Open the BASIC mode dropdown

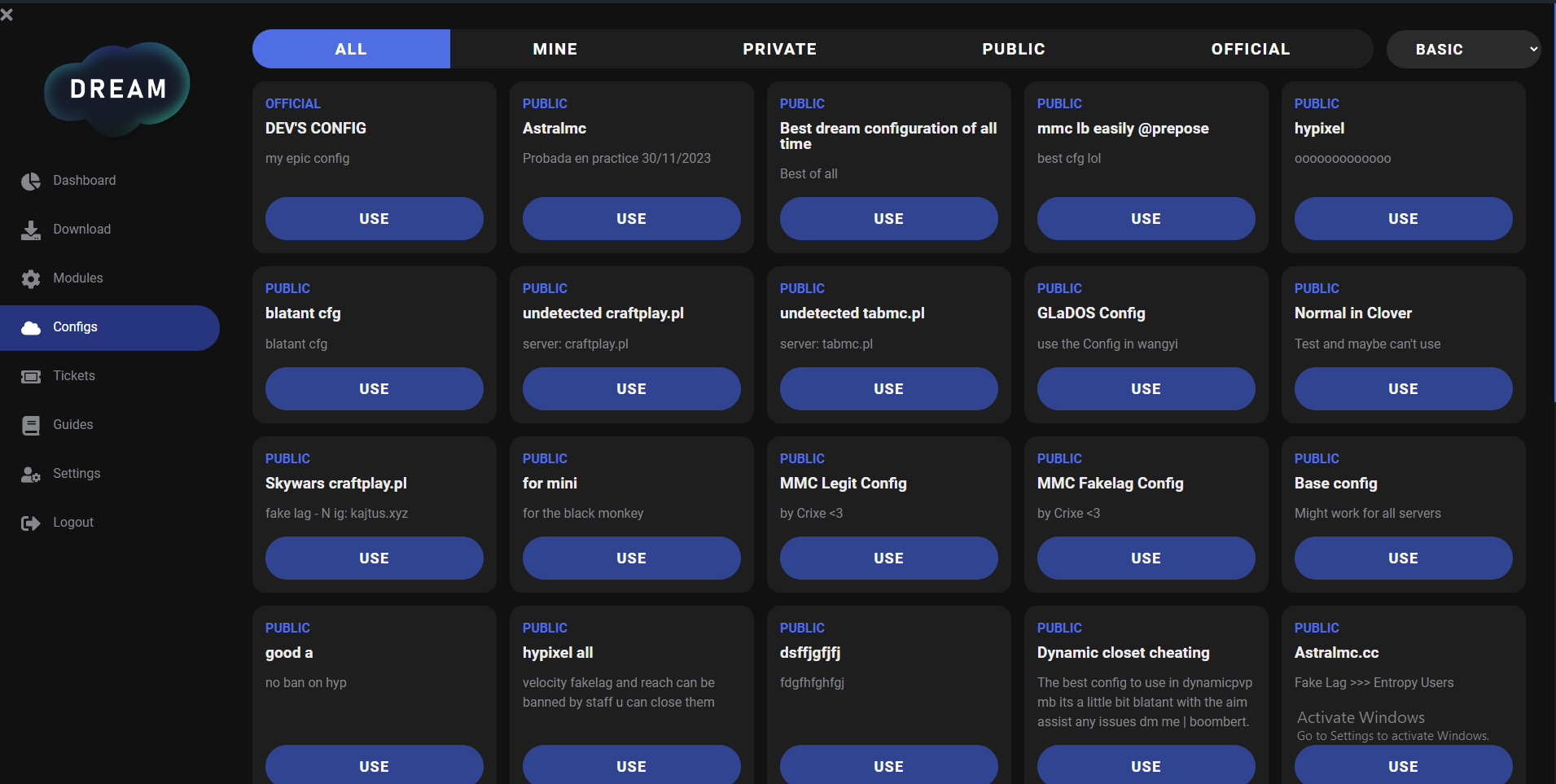coord(1462,49)
